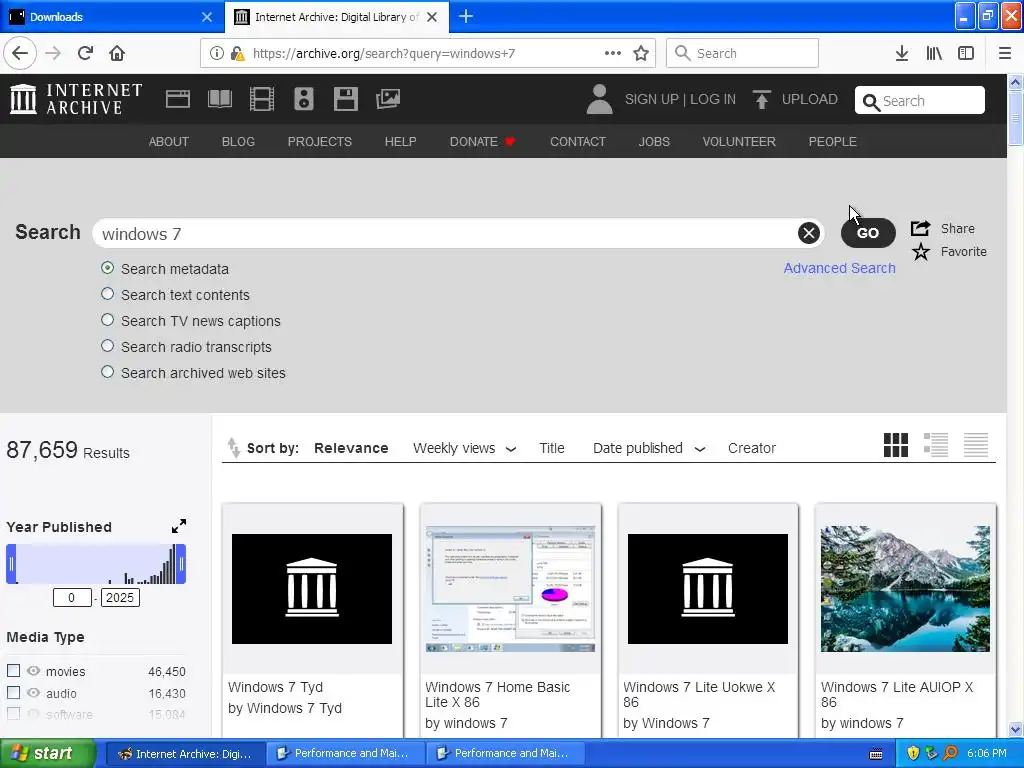Click the Internet Archive logo
Viewport: 1024px width, 768px height.
pyautogui.click(x=76, y=99)
